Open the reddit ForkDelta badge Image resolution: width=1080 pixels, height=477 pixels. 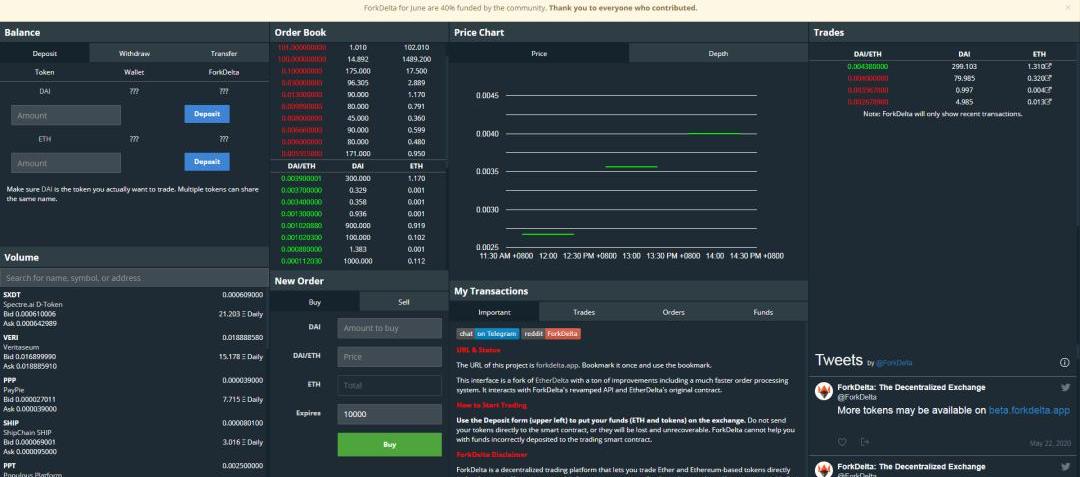(551, 334)
